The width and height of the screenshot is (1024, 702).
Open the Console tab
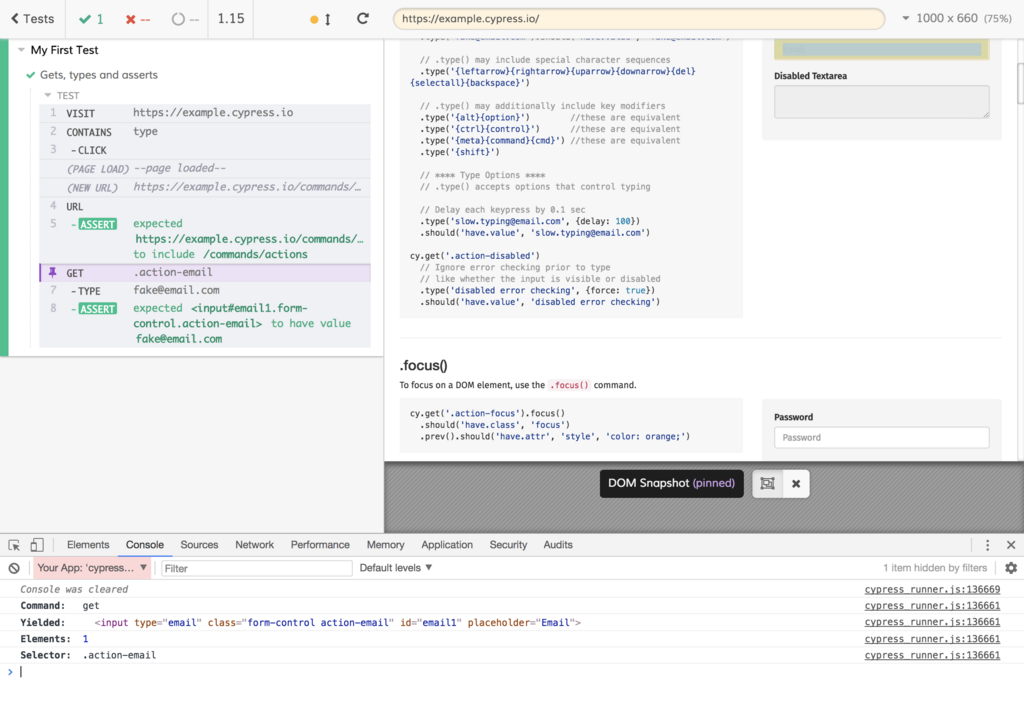(145, 545)
